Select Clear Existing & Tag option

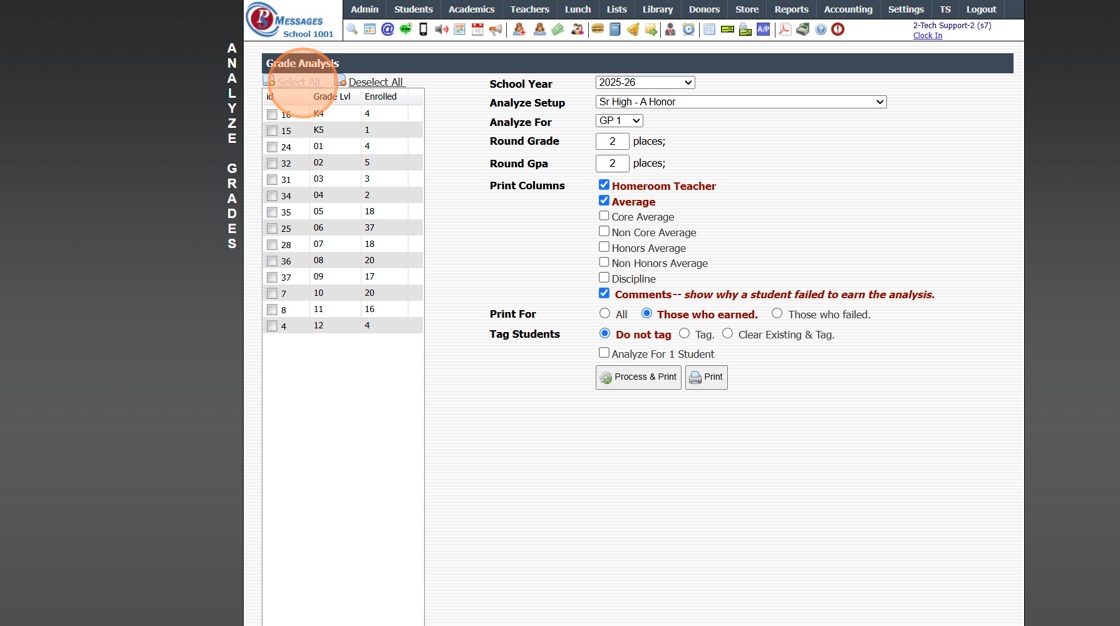point(727,333)
